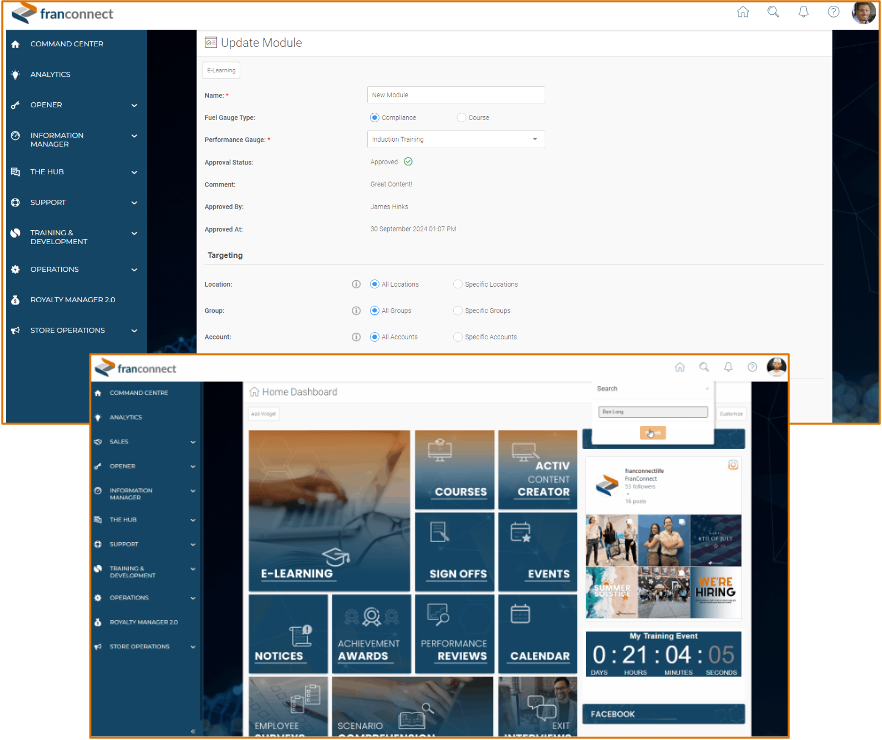Open notifications bell in Update Module window header
This screenshot has height=740, width=882.
(x=803, y=12)
